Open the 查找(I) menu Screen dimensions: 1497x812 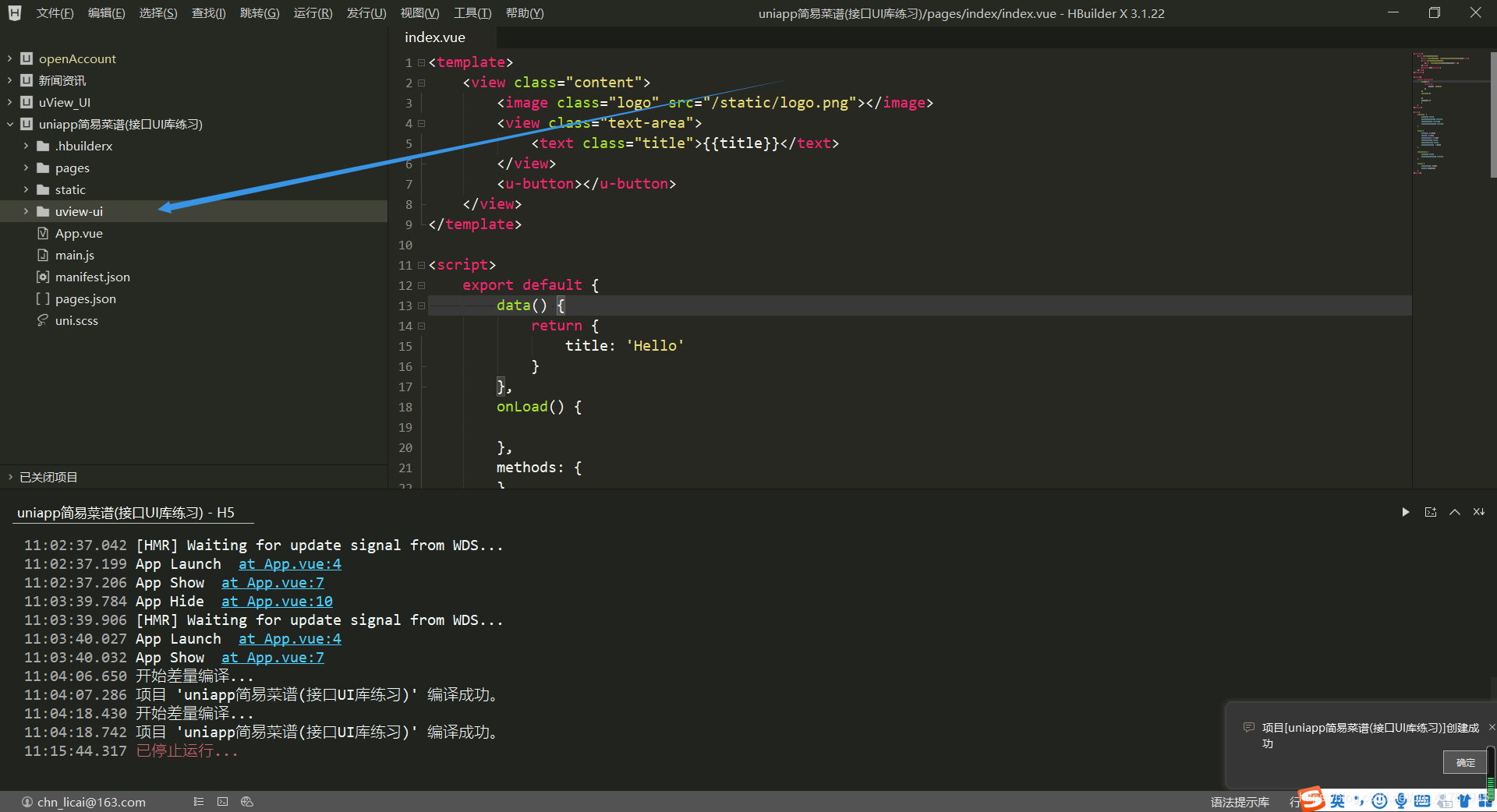pos(209,13)
